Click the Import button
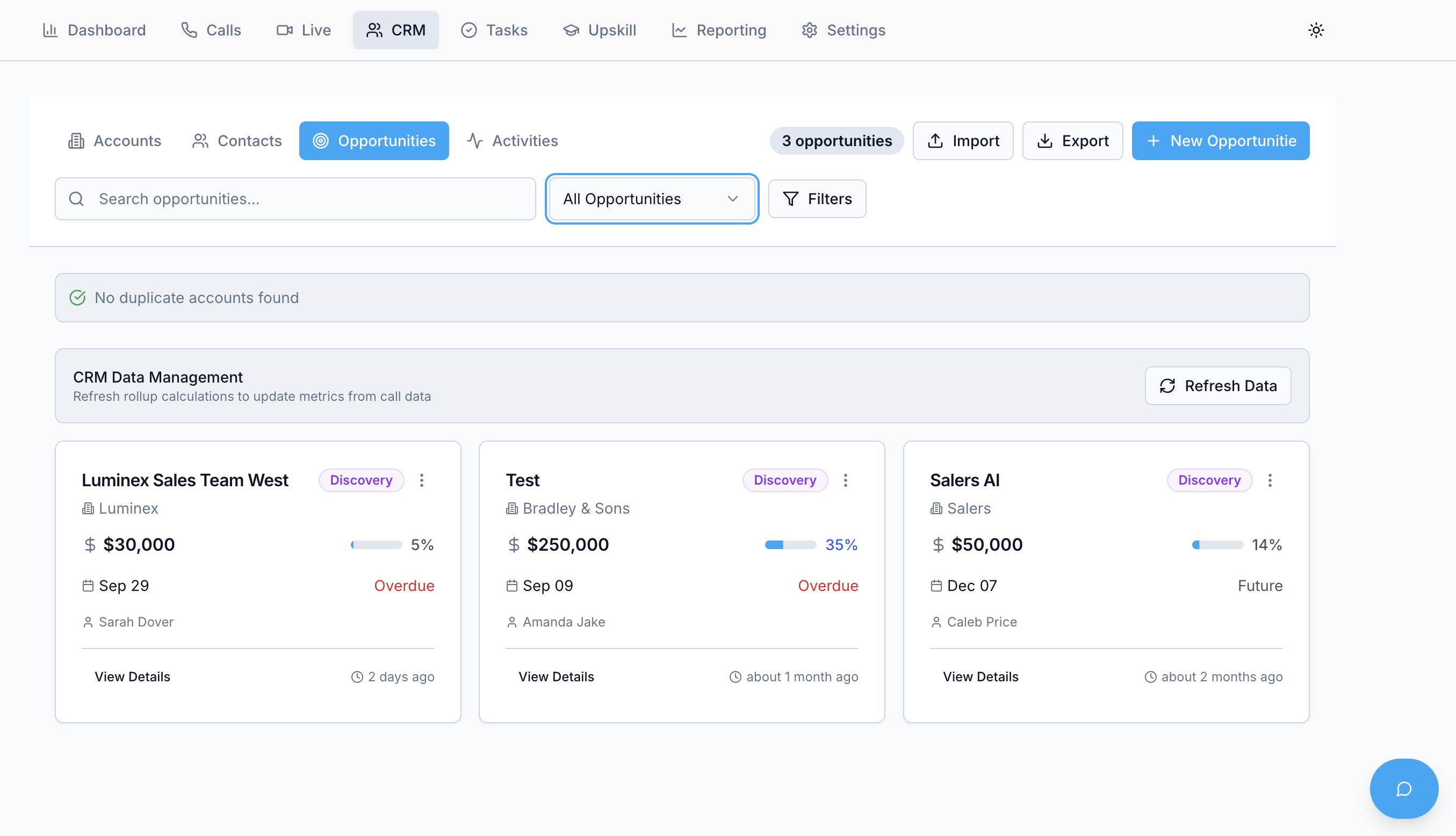The width and height of the screenshot is (1456, 836). [x=963, y=141]
